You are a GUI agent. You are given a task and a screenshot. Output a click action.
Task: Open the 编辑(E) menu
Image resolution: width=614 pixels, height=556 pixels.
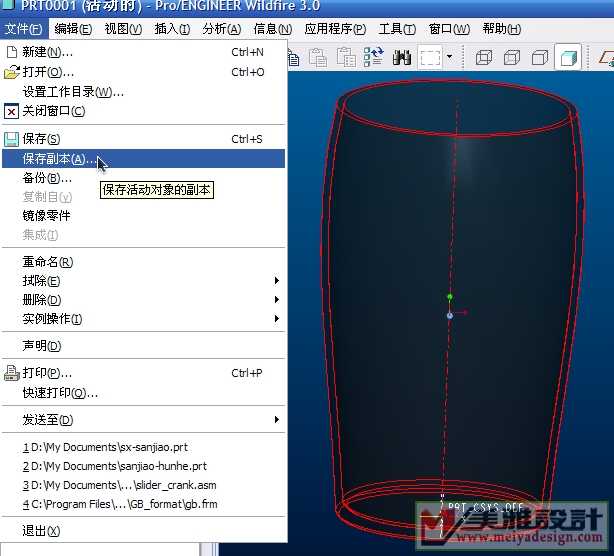(x=73, y=29)
